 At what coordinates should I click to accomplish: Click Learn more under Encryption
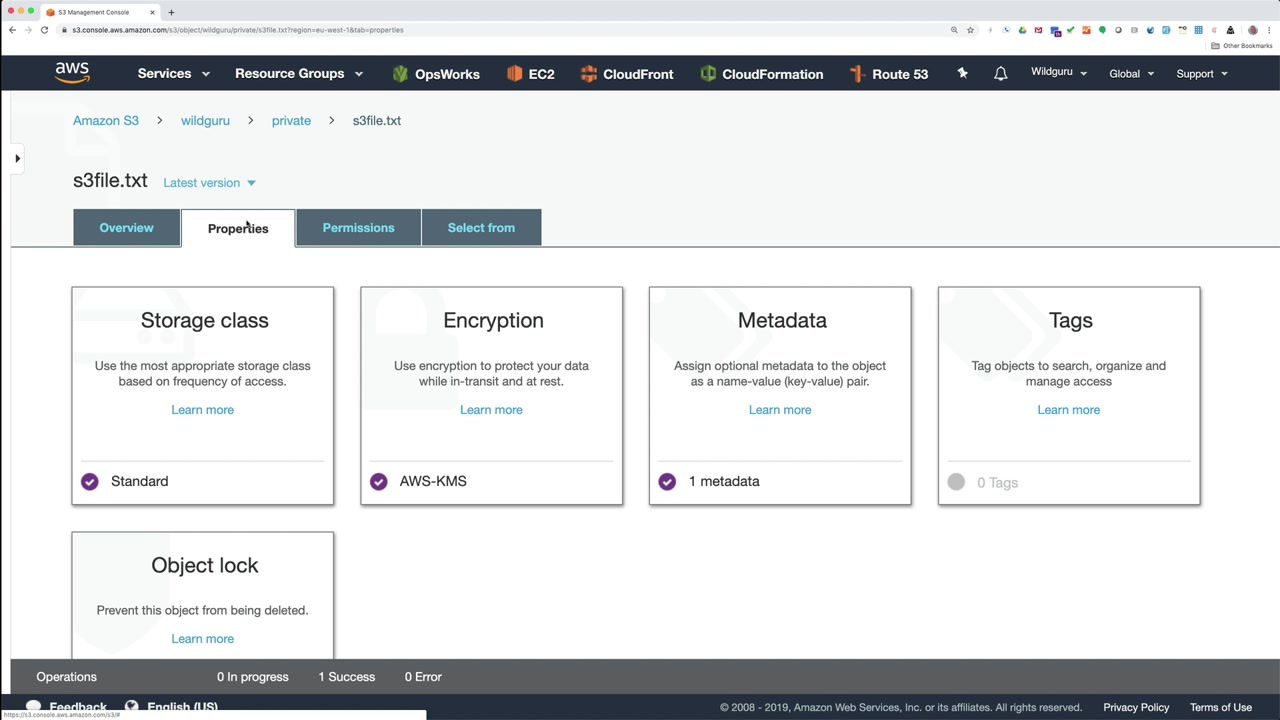491,410
